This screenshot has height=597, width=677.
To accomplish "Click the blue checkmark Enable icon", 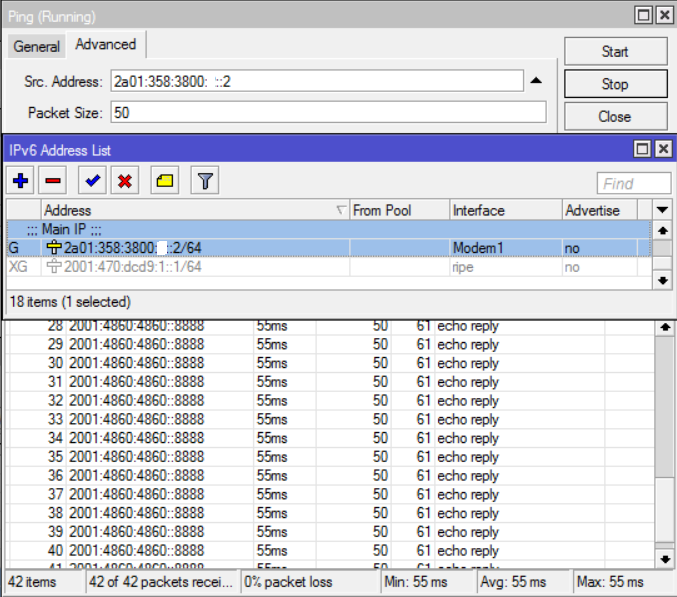I will (93, 181).
